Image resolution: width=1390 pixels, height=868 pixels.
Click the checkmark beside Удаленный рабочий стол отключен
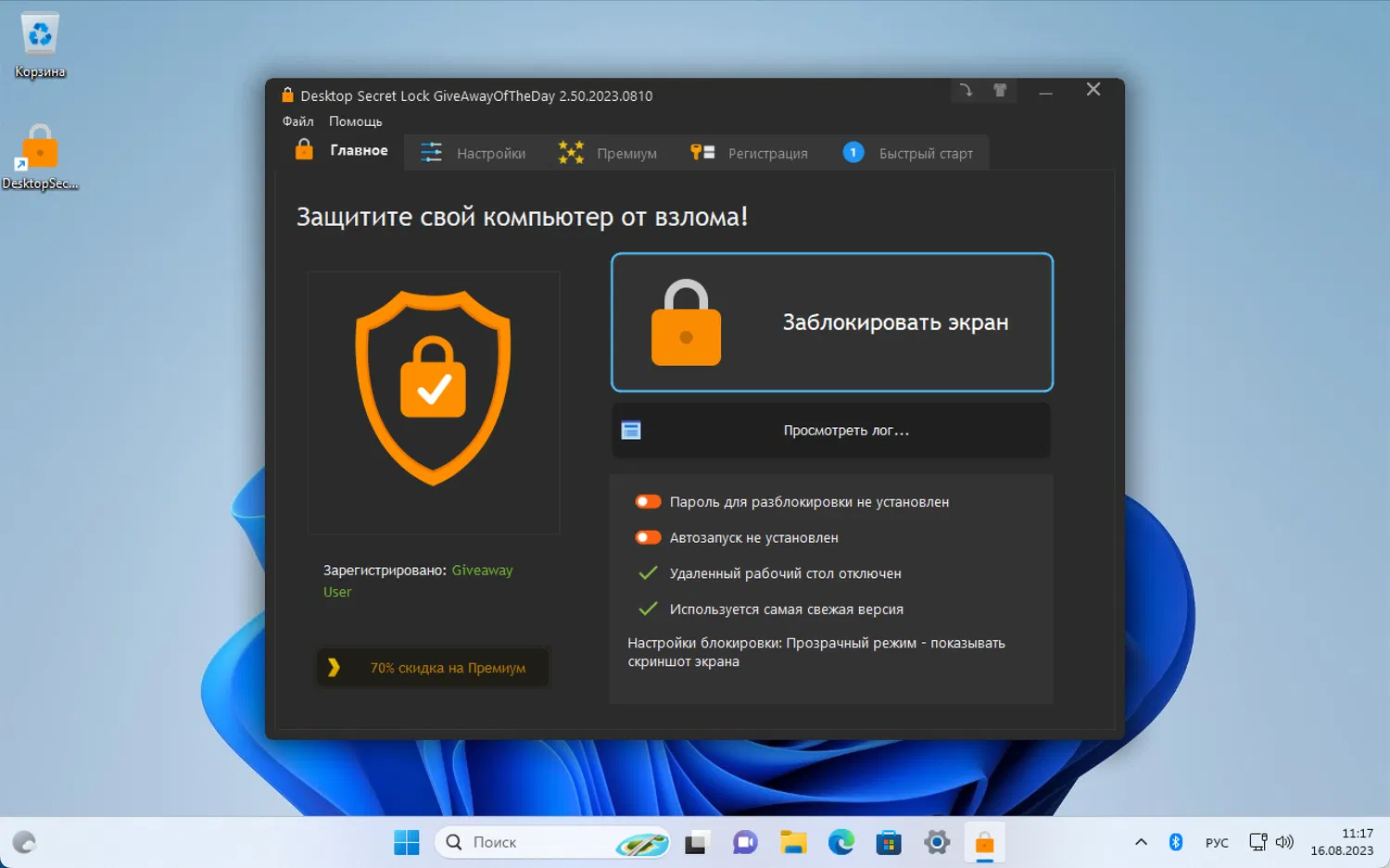click(x=648, y=572)
